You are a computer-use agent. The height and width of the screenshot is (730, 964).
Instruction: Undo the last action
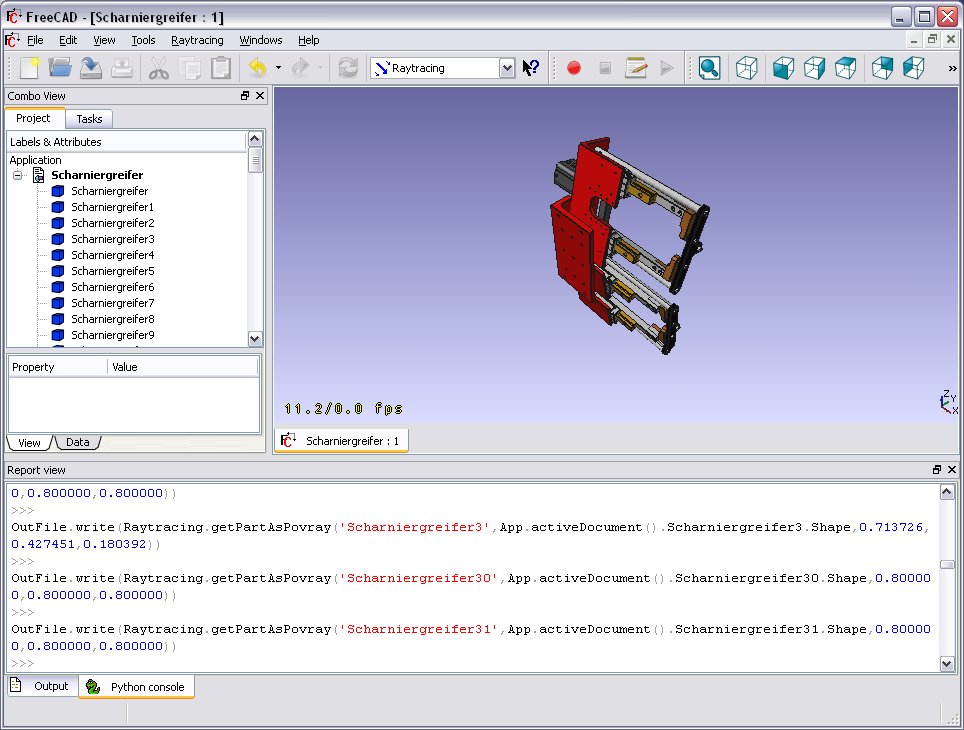pos(258,68)
